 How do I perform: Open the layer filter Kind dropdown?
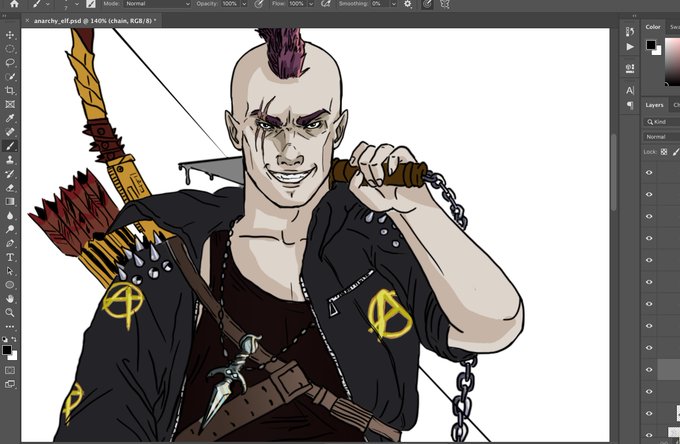661,122
